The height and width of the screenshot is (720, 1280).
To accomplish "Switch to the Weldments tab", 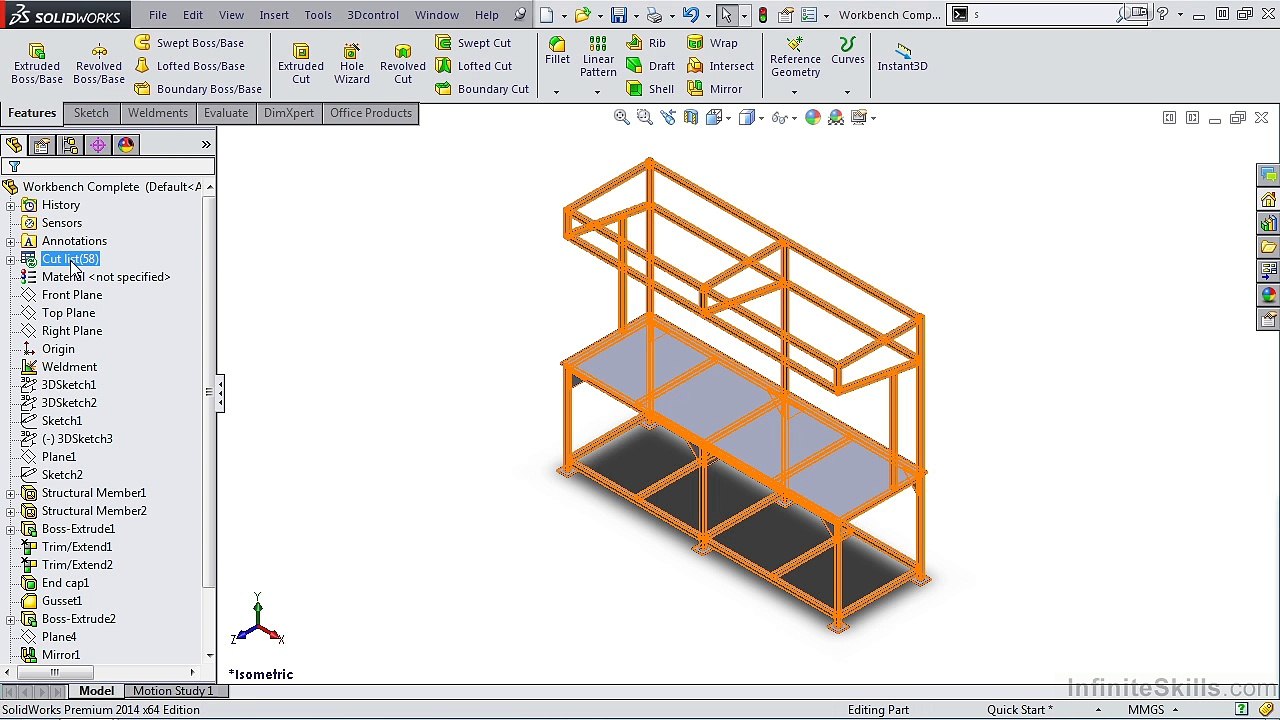I will pyautogui.click(x=158, y=113).
